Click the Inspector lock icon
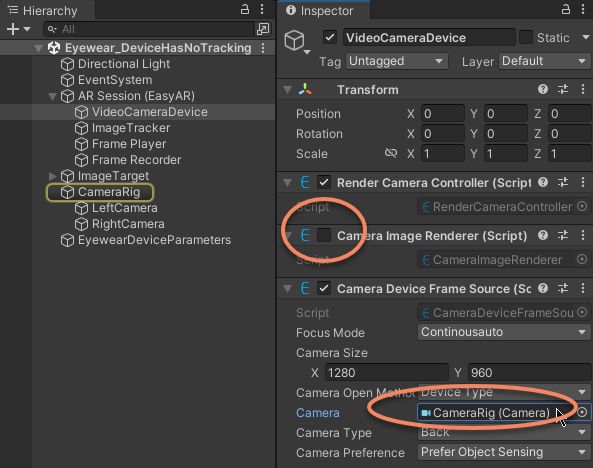This screenshot has height=468, width=593. [x=566, y=9]
